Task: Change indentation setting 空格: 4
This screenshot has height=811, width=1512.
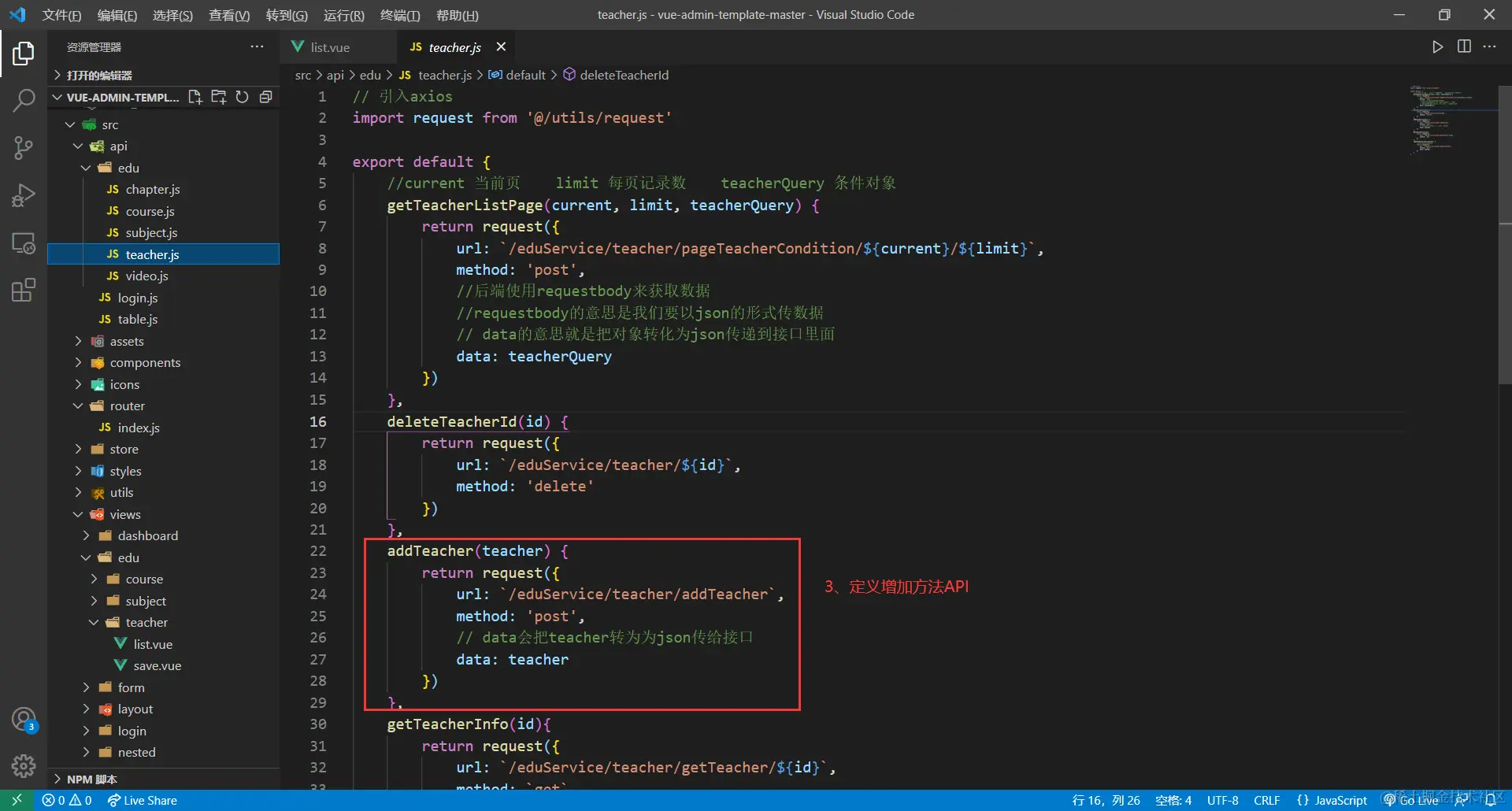Action: 1173,800
